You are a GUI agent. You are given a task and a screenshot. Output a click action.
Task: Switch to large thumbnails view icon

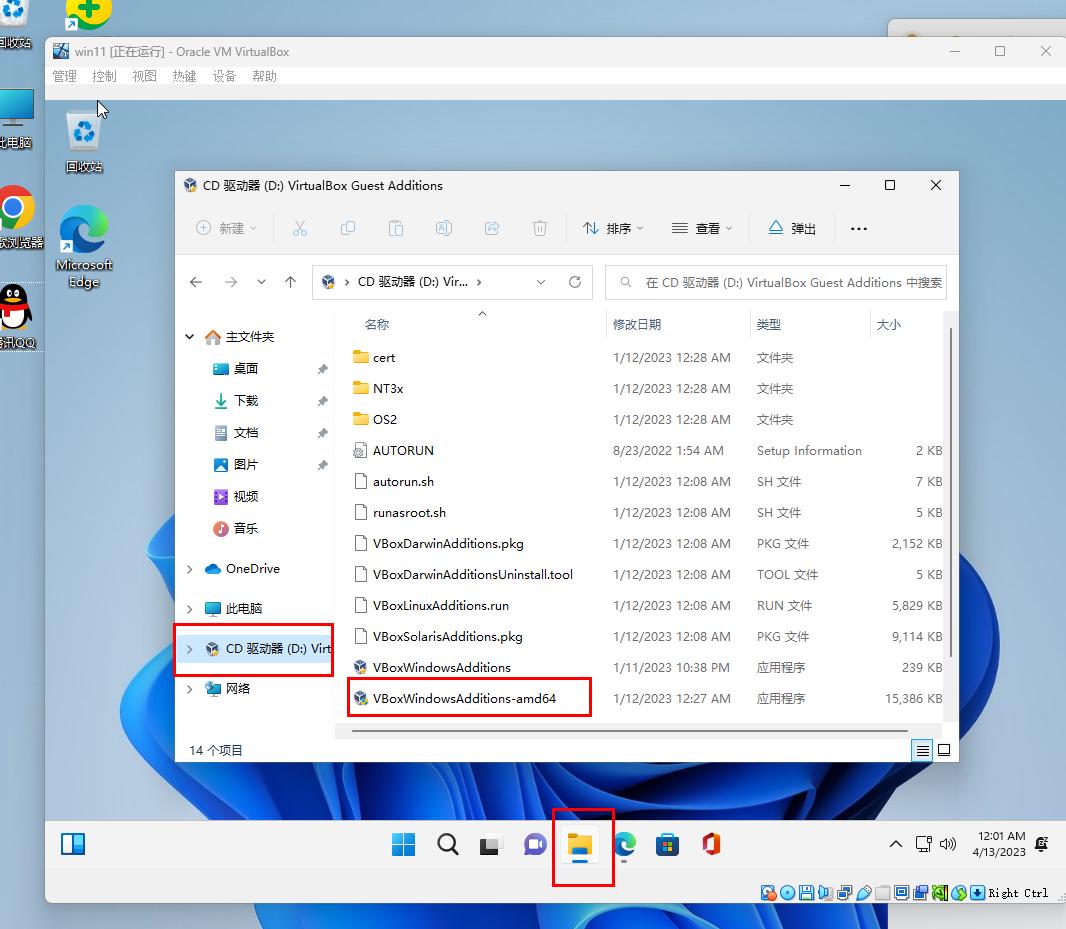pos(943,750)
